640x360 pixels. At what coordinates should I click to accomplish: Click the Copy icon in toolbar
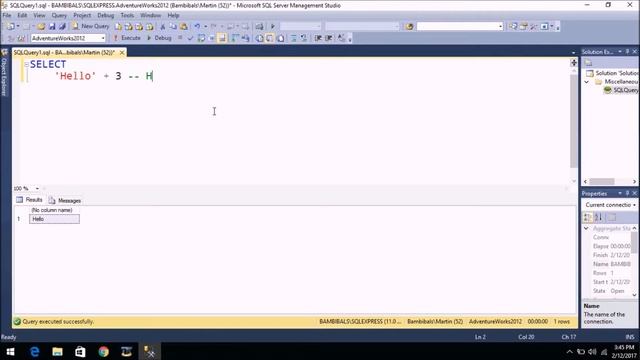pyautogui.click(x=173, y=26)
